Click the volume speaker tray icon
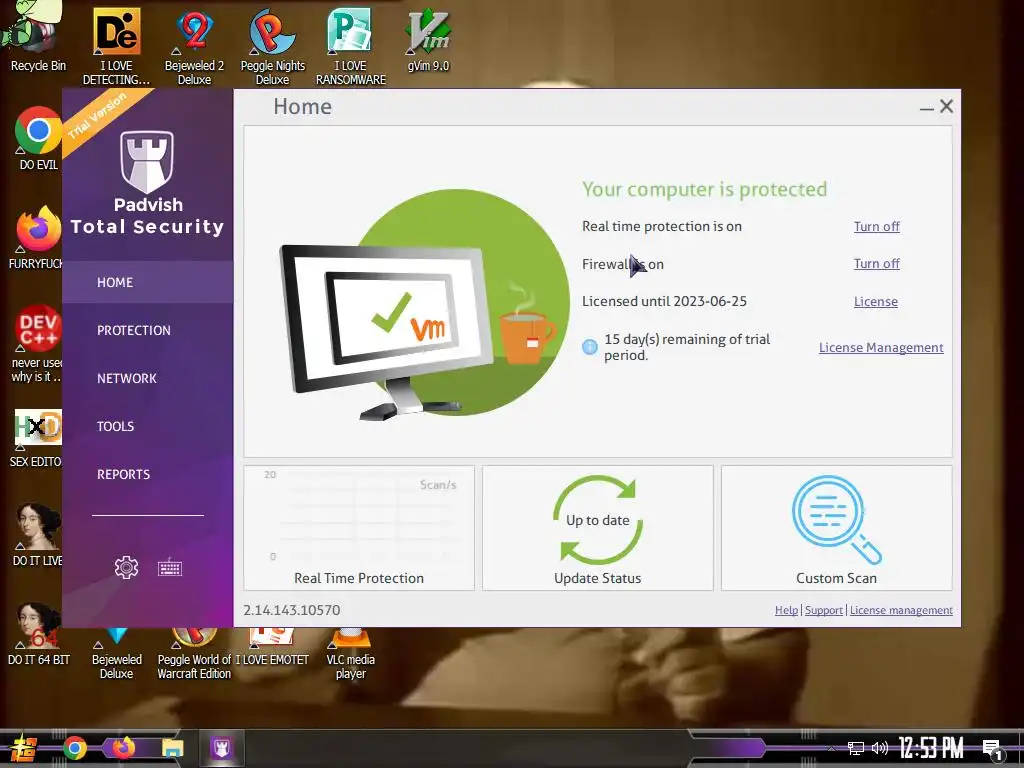This screenshot has height=768, width=1024. click(x=880, y=748)
